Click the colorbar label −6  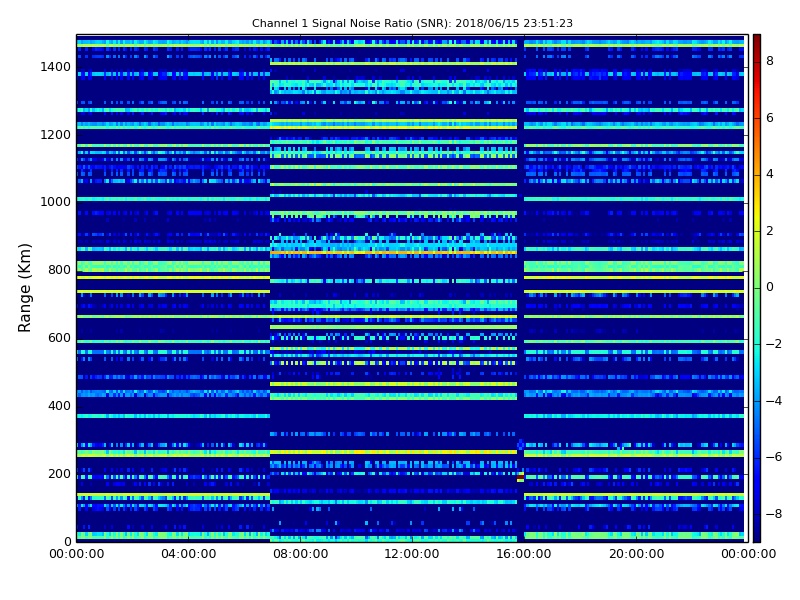click(774, 457)
